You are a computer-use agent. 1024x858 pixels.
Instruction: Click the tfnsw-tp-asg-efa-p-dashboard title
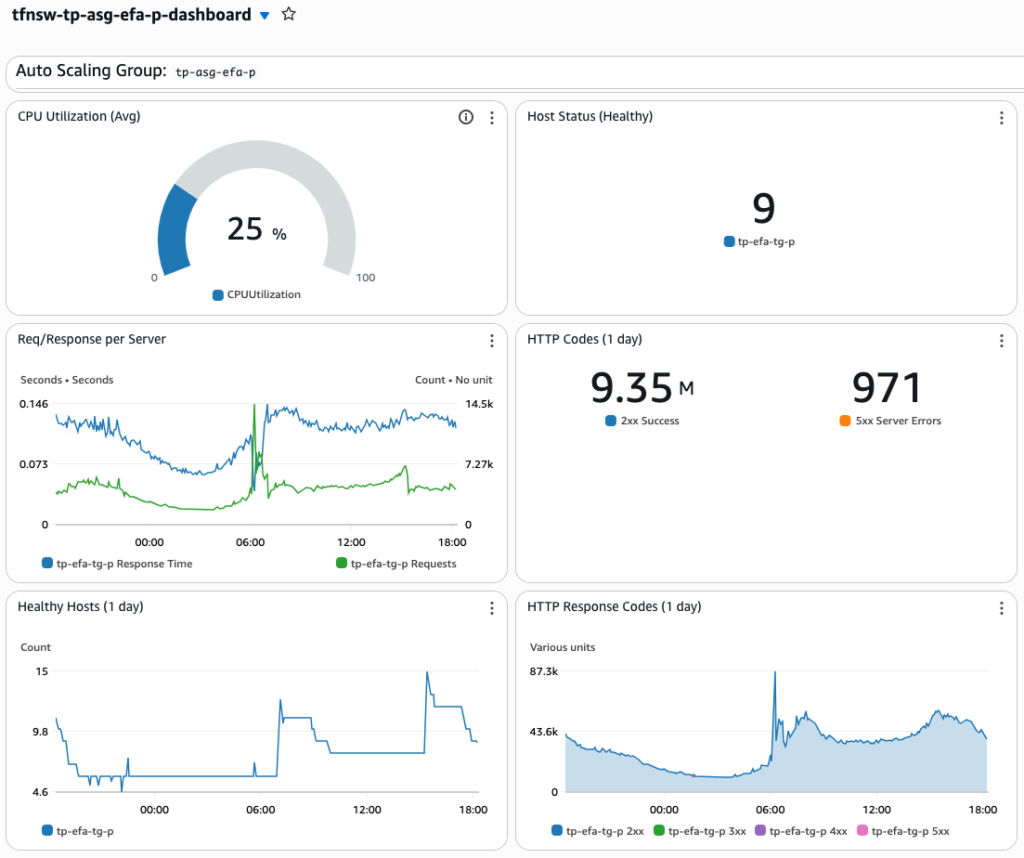click(131, 14)
